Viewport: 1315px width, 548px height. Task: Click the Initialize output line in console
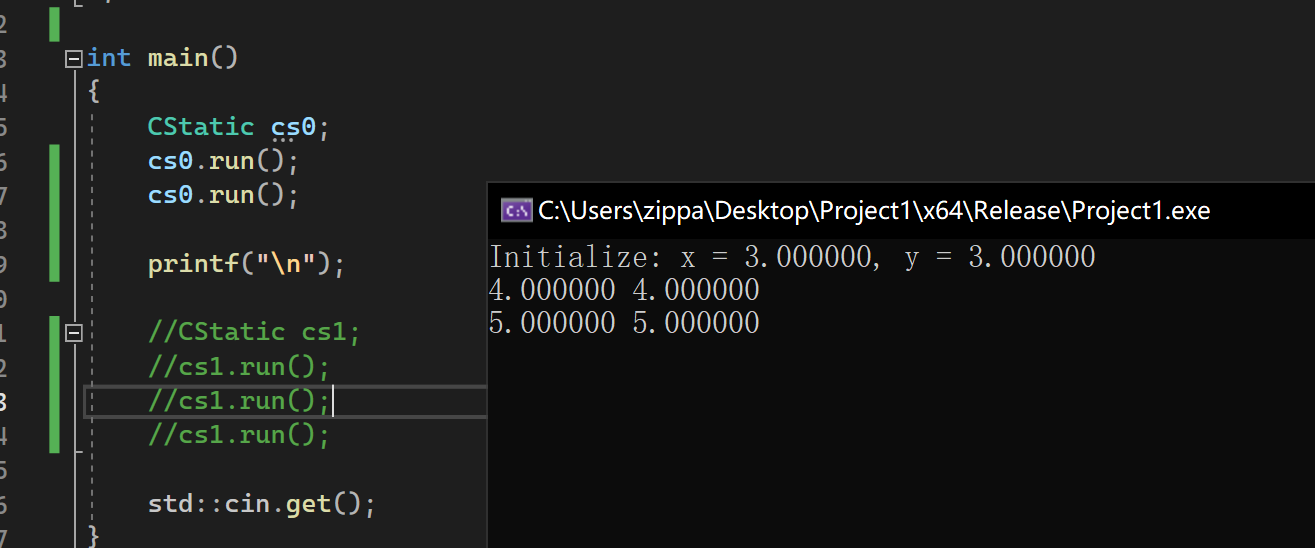(x=792, y=258)
